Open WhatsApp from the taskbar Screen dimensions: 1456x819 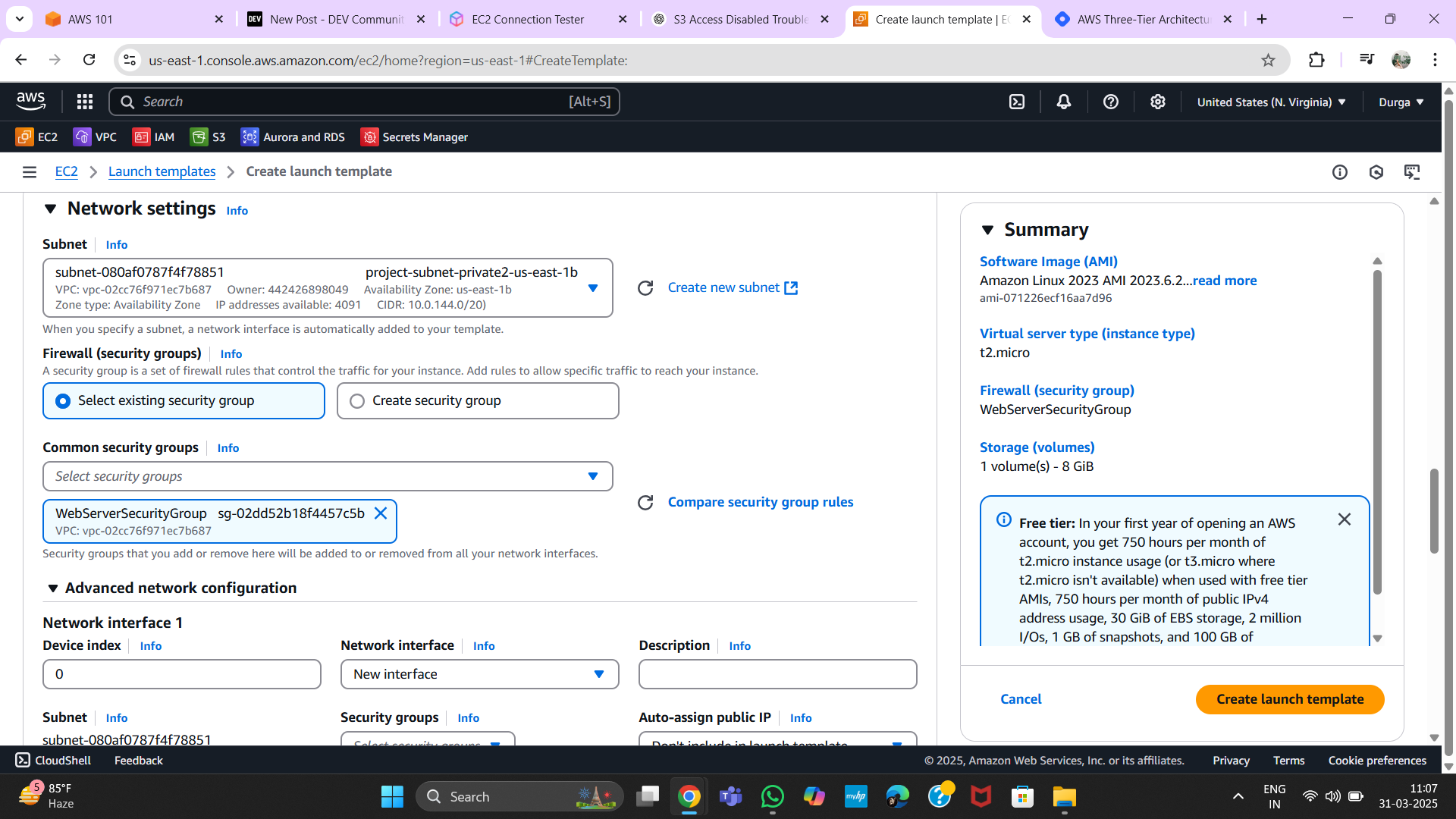[x=772, y=797]
